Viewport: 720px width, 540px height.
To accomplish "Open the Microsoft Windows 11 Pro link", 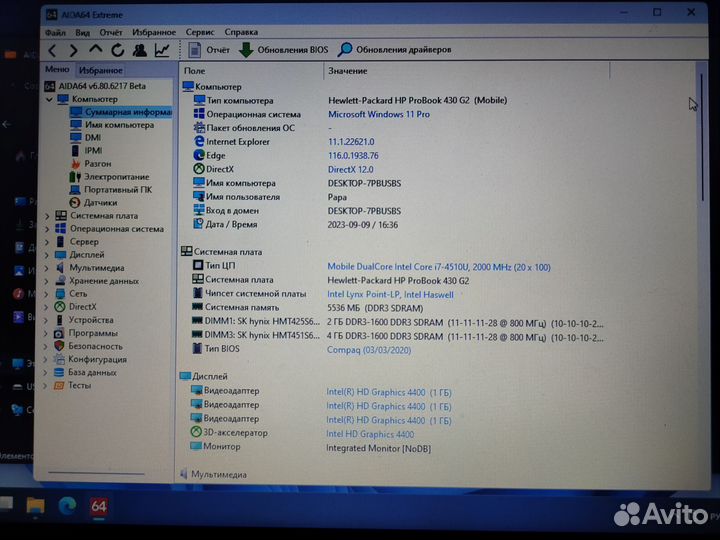I will (x=379, y=114).
